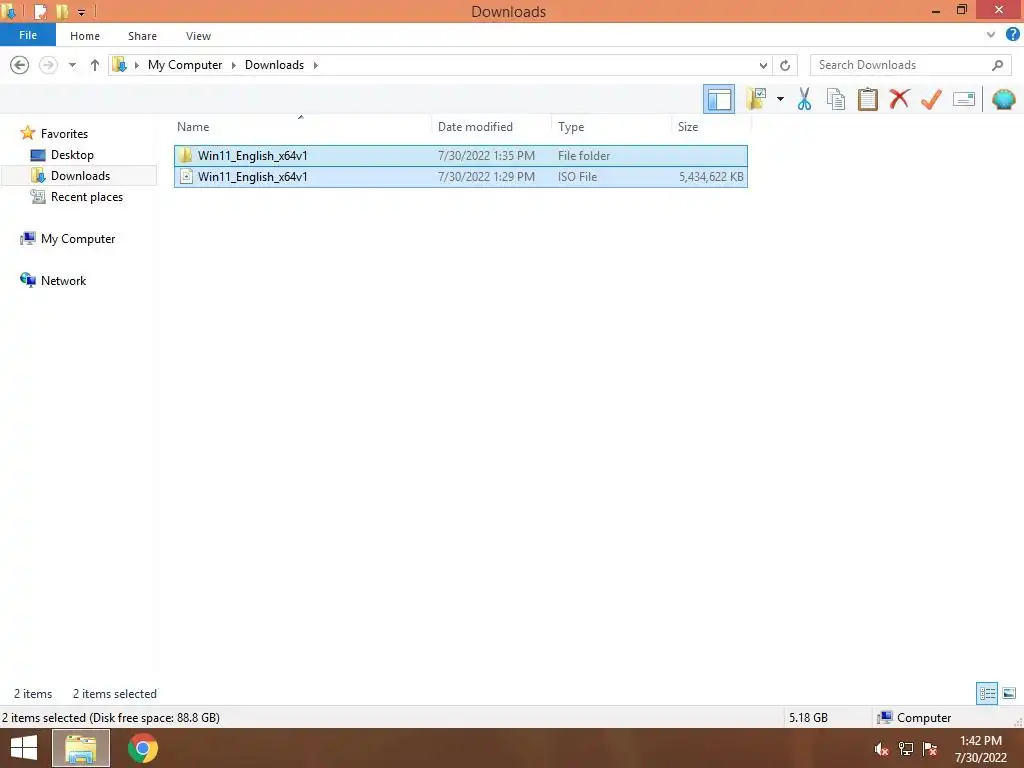1024x768 pixels.
Task: Click the rename field toolbar icon
Action: (964, 99)
